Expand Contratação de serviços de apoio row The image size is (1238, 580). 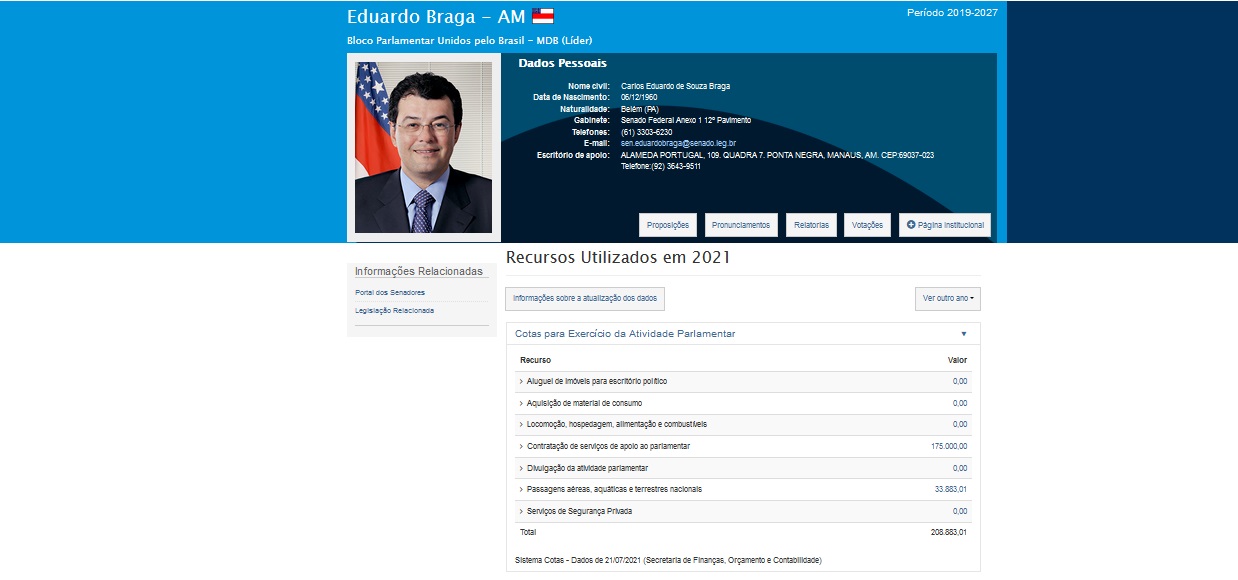click(607, 446)
